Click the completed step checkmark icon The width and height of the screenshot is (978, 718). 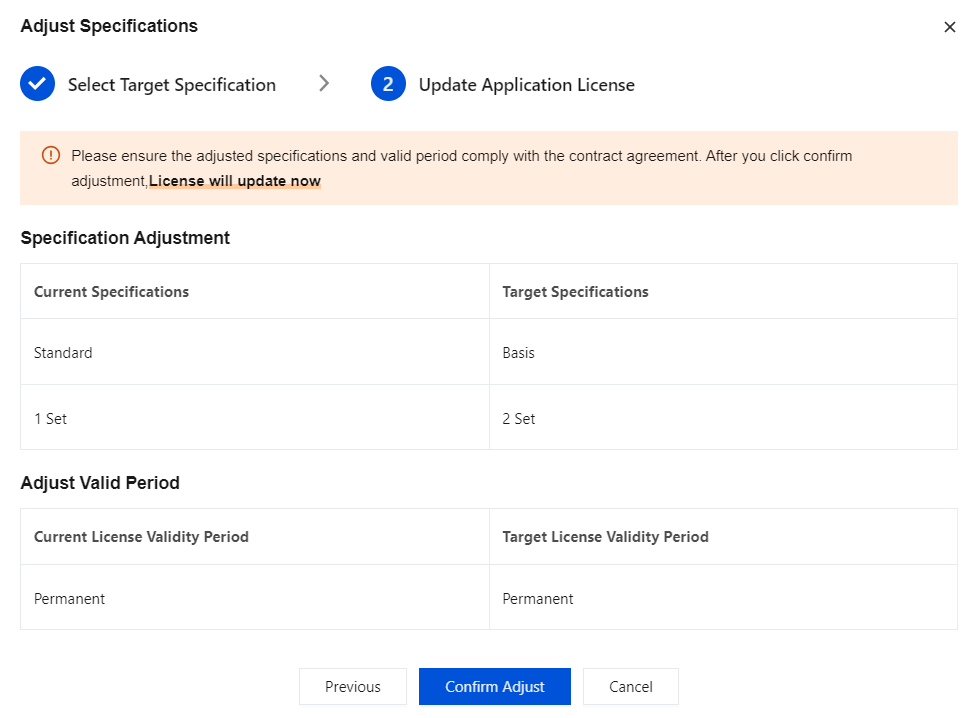coord(37,85)
